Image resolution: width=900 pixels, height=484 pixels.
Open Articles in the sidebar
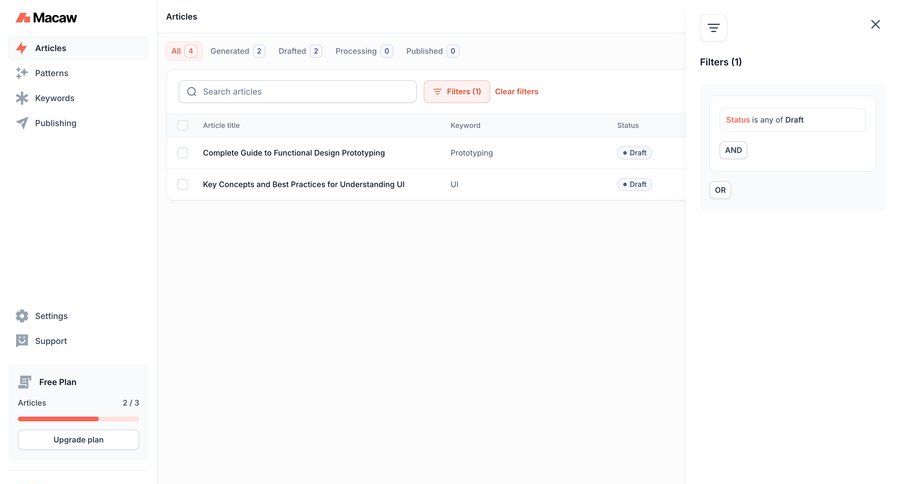tap(79, 48)
